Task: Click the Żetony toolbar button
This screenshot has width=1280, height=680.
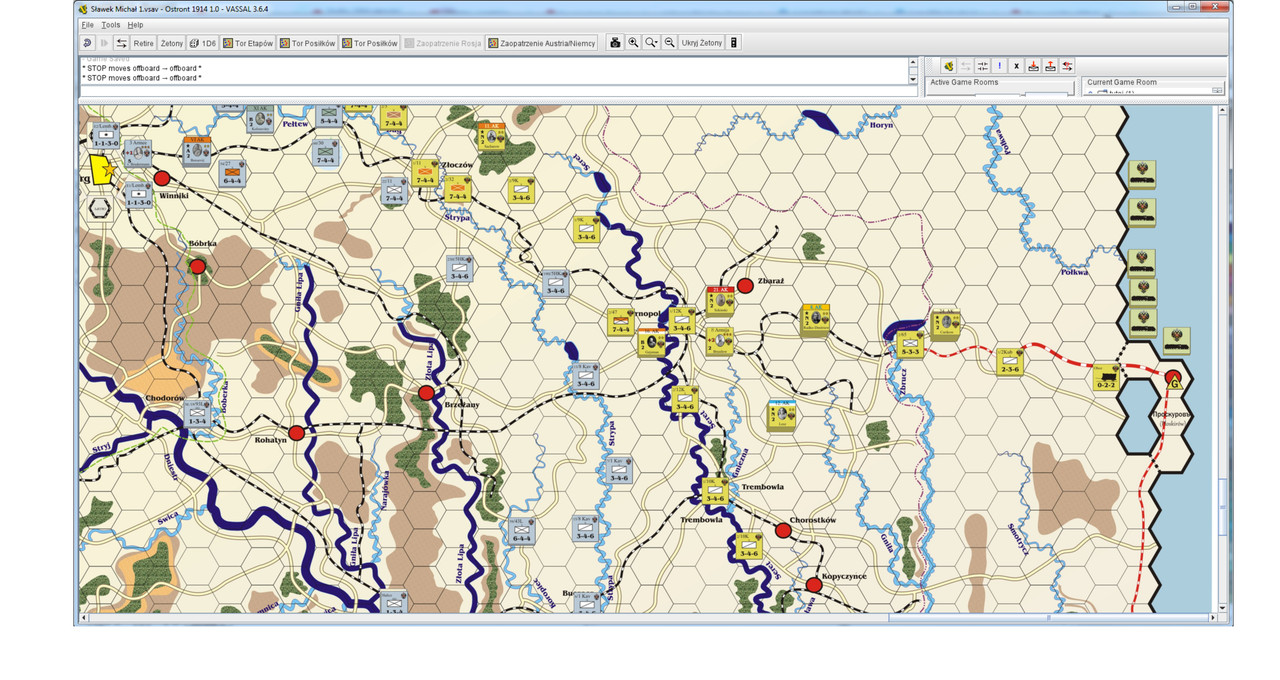Action: [172, 43]
